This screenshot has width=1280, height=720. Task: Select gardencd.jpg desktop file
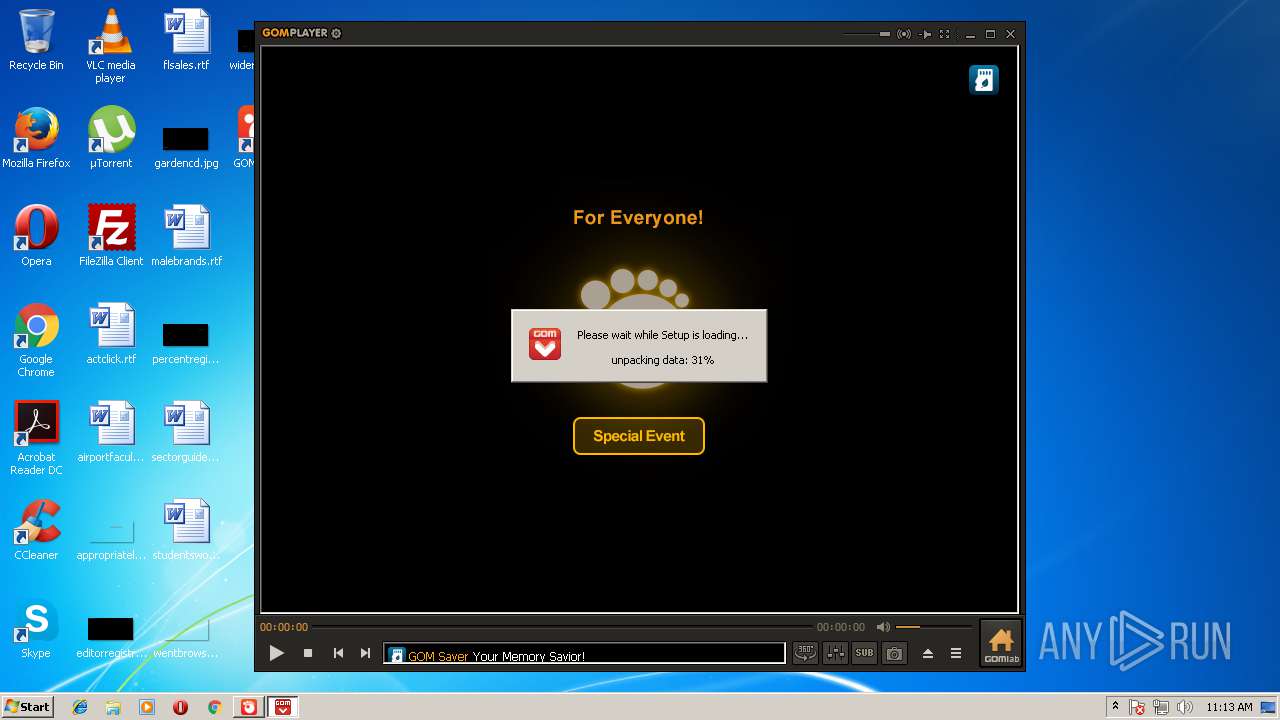(186, 148)
